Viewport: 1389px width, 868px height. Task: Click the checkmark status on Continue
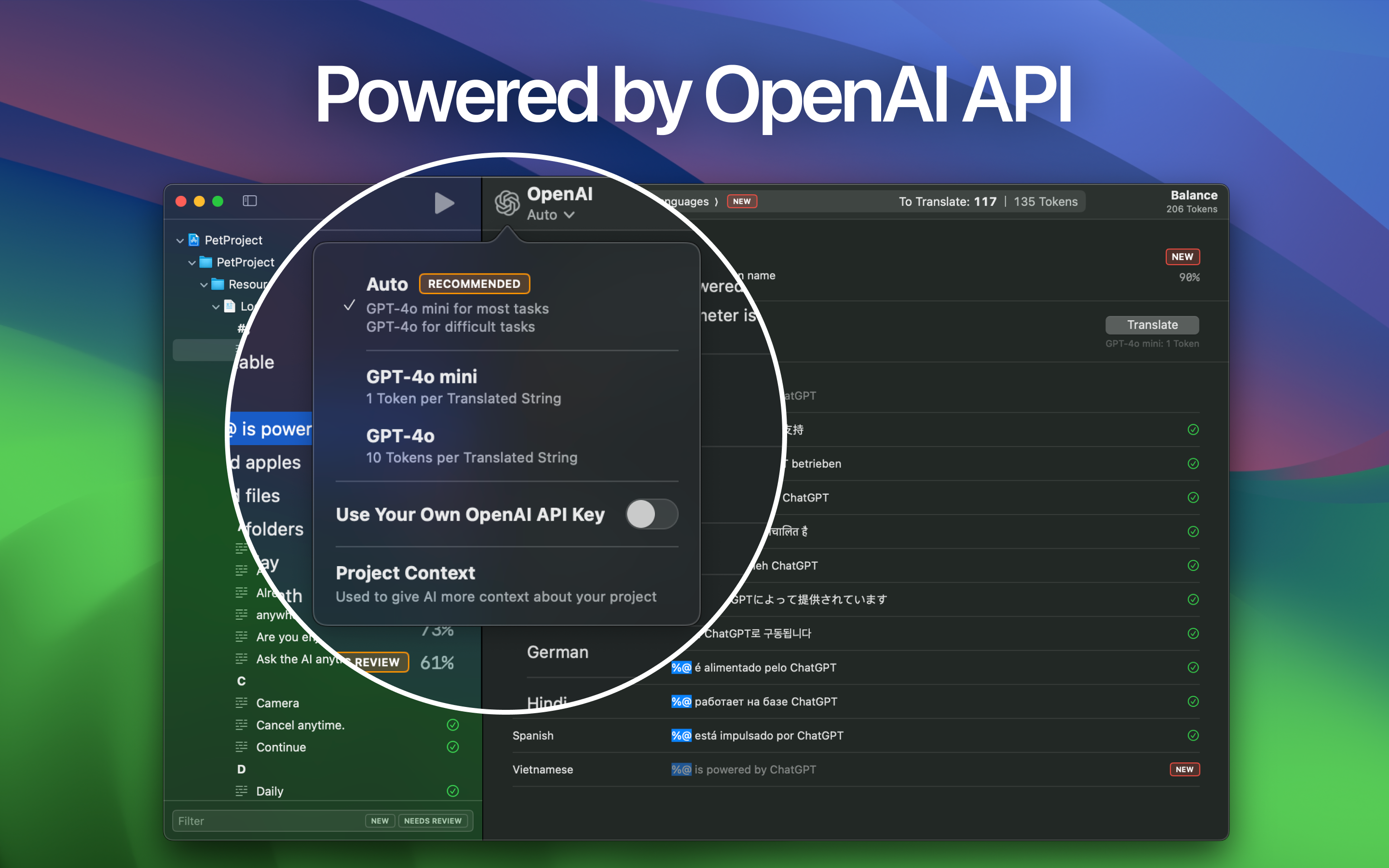[453, 747]
